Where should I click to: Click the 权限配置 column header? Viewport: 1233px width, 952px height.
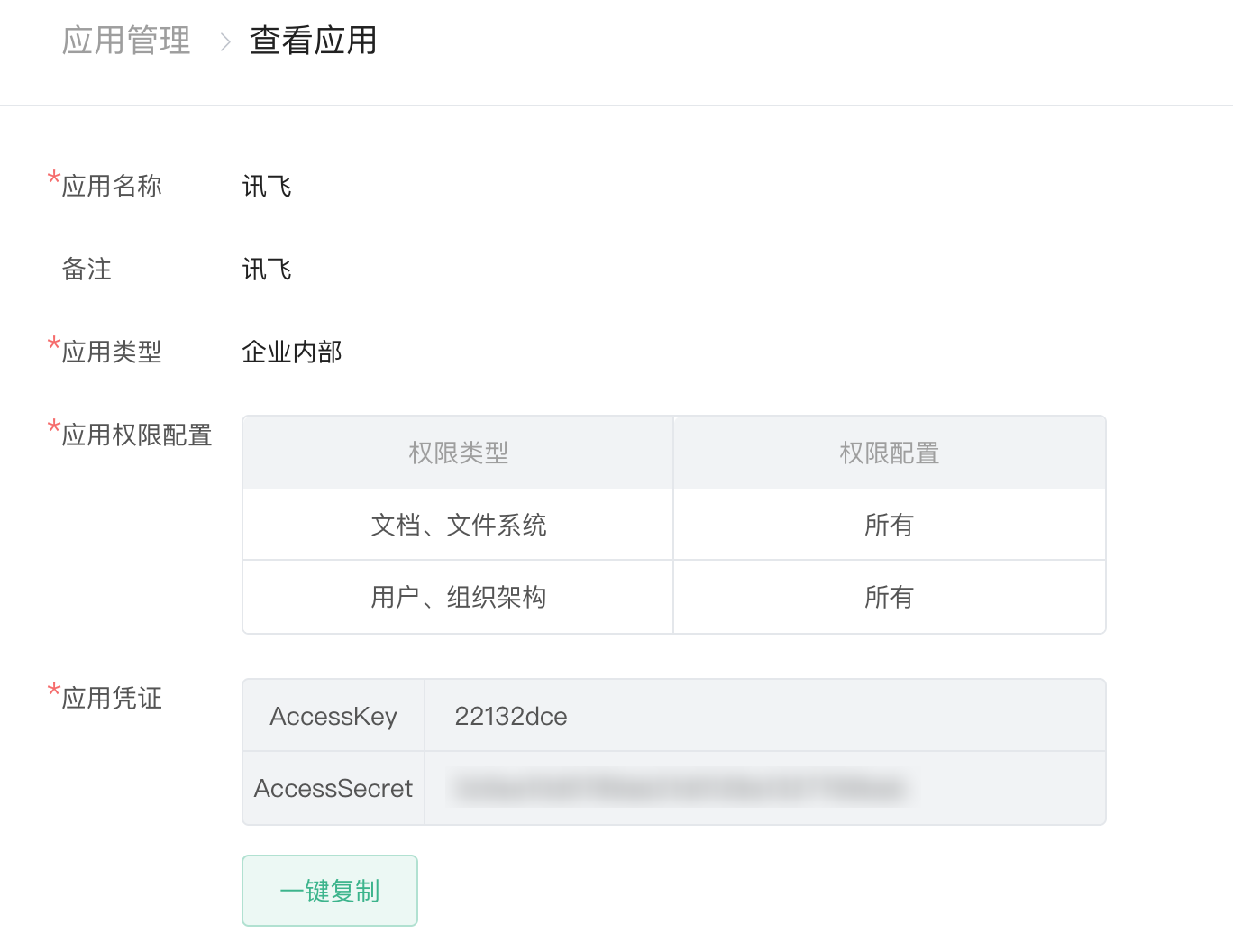(x=890, y=453)
